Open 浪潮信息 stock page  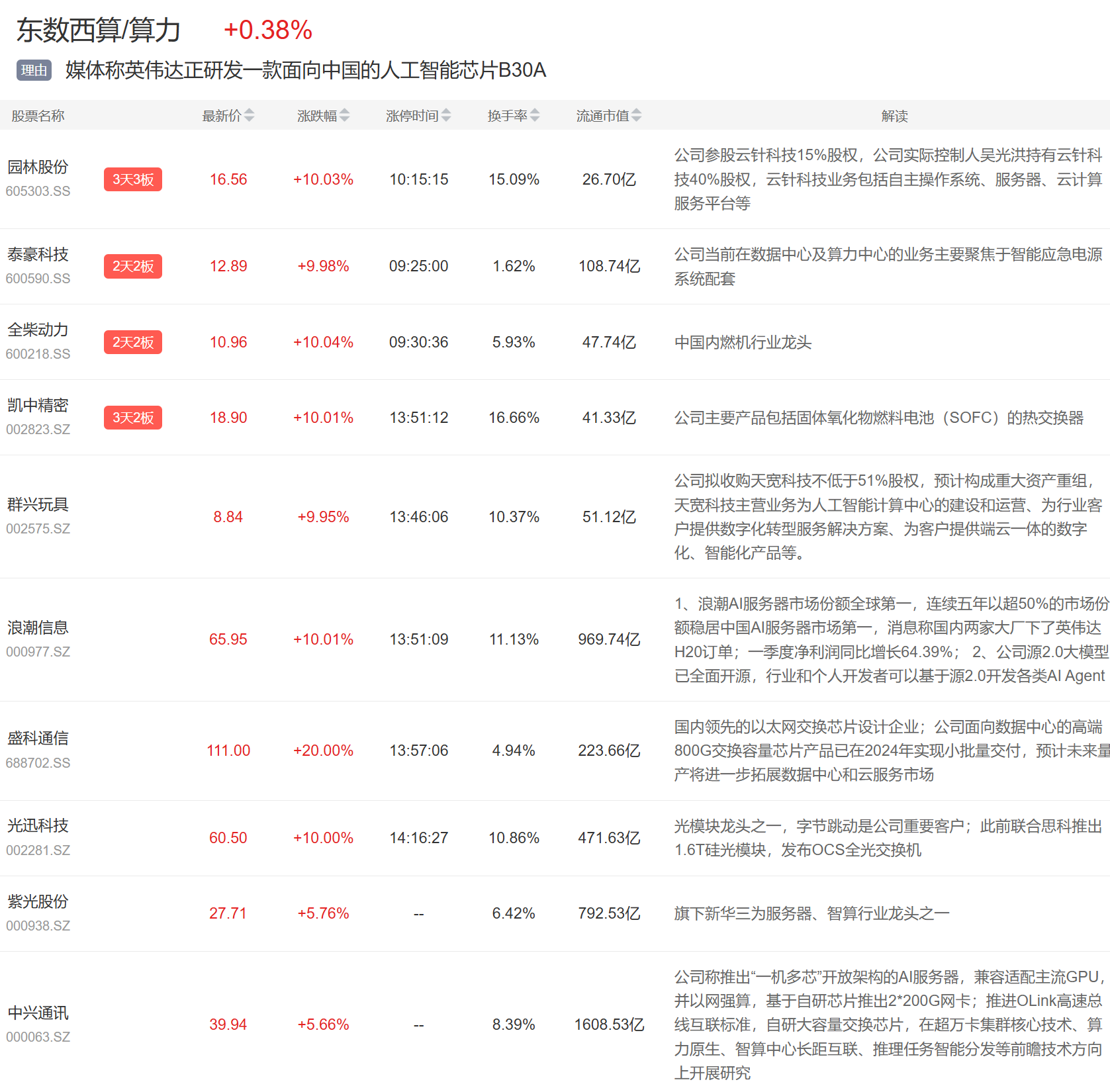click(38, 627)
